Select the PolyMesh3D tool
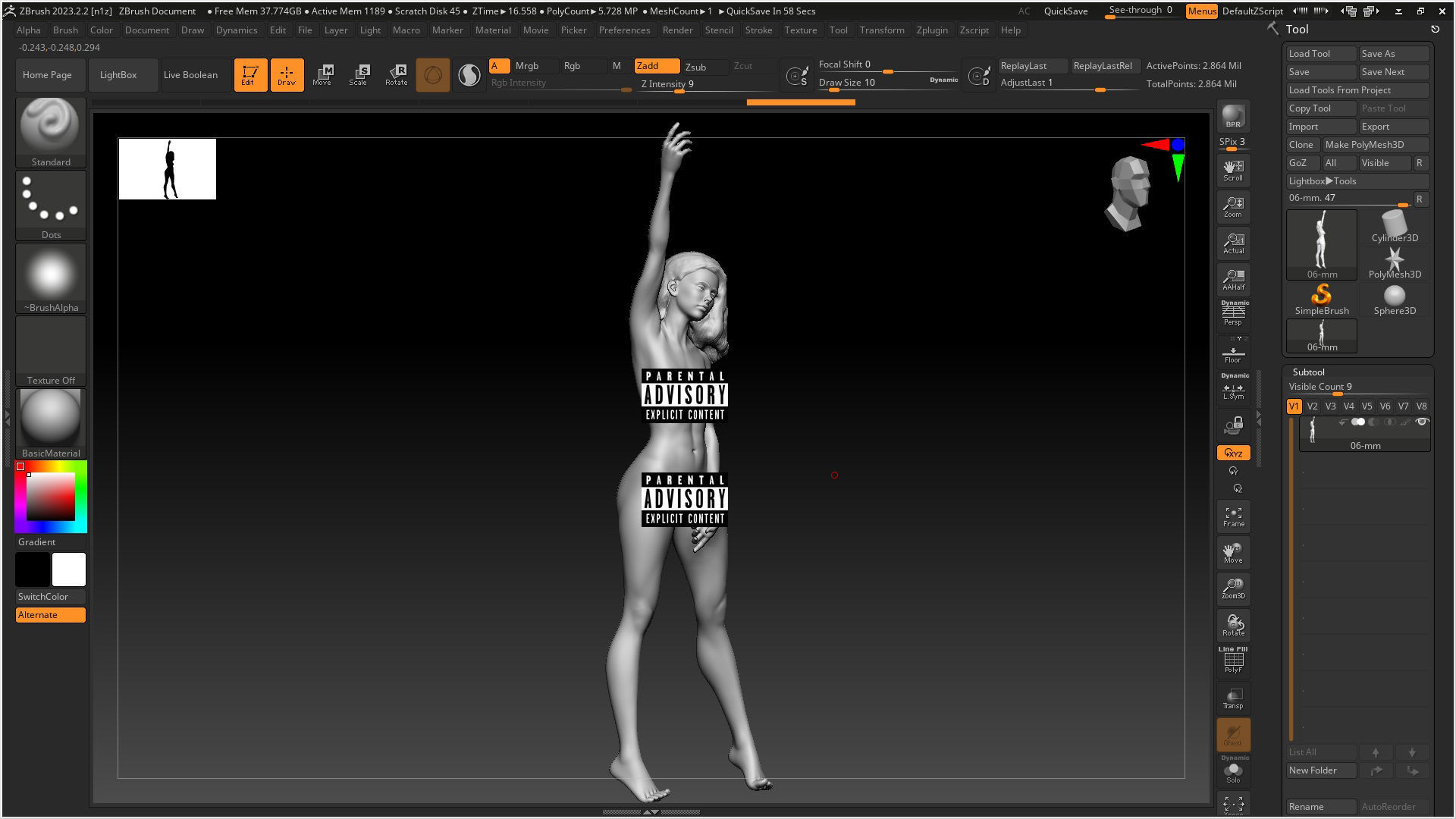 pos(1395,263)
